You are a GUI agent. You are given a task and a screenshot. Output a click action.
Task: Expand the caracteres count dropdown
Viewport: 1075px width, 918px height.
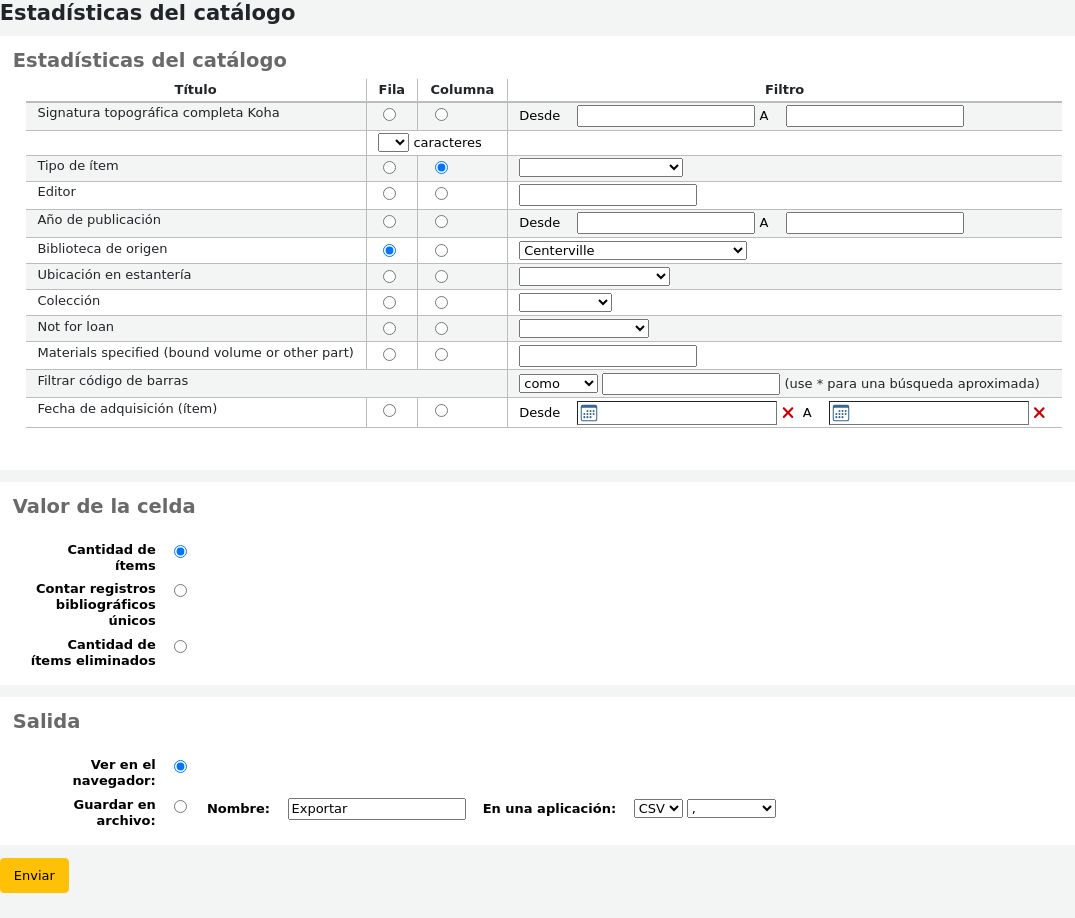pyautogui.click(x=393, y=143)
